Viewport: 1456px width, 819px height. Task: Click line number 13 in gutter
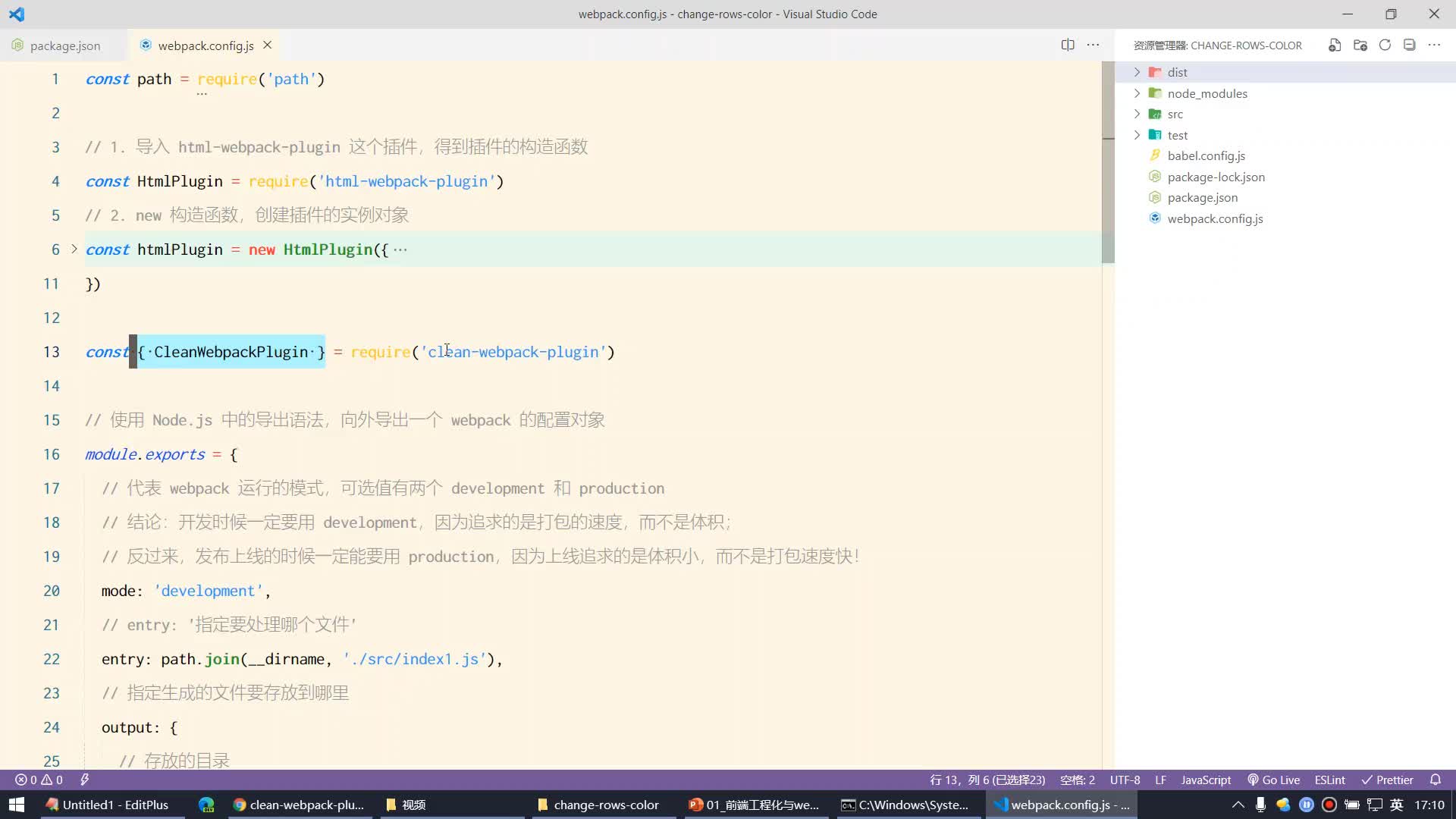pos(52,352)
